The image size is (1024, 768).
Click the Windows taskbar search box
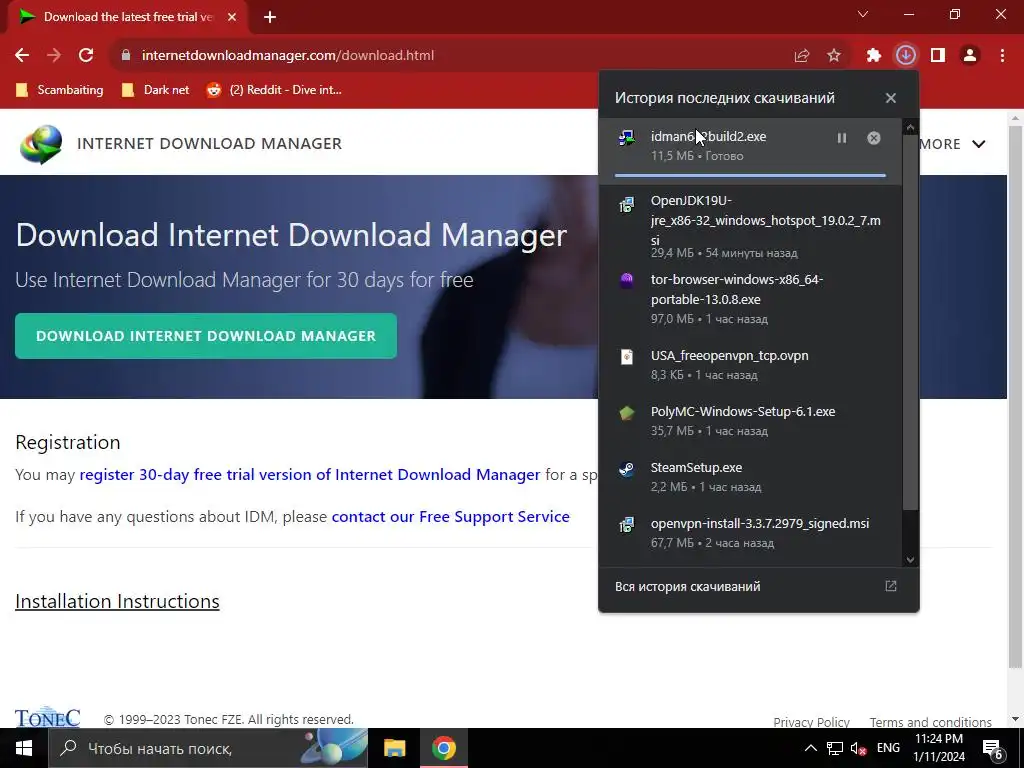[x=208, y=748]
